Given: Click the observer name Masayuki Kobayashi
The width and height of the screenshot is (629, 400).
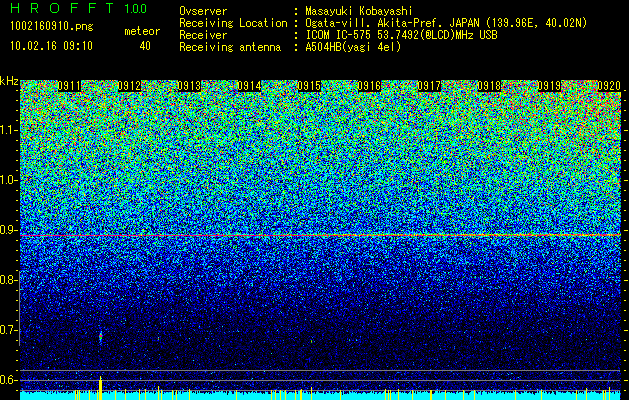Looking at the screenshot, I should (359, 11).
